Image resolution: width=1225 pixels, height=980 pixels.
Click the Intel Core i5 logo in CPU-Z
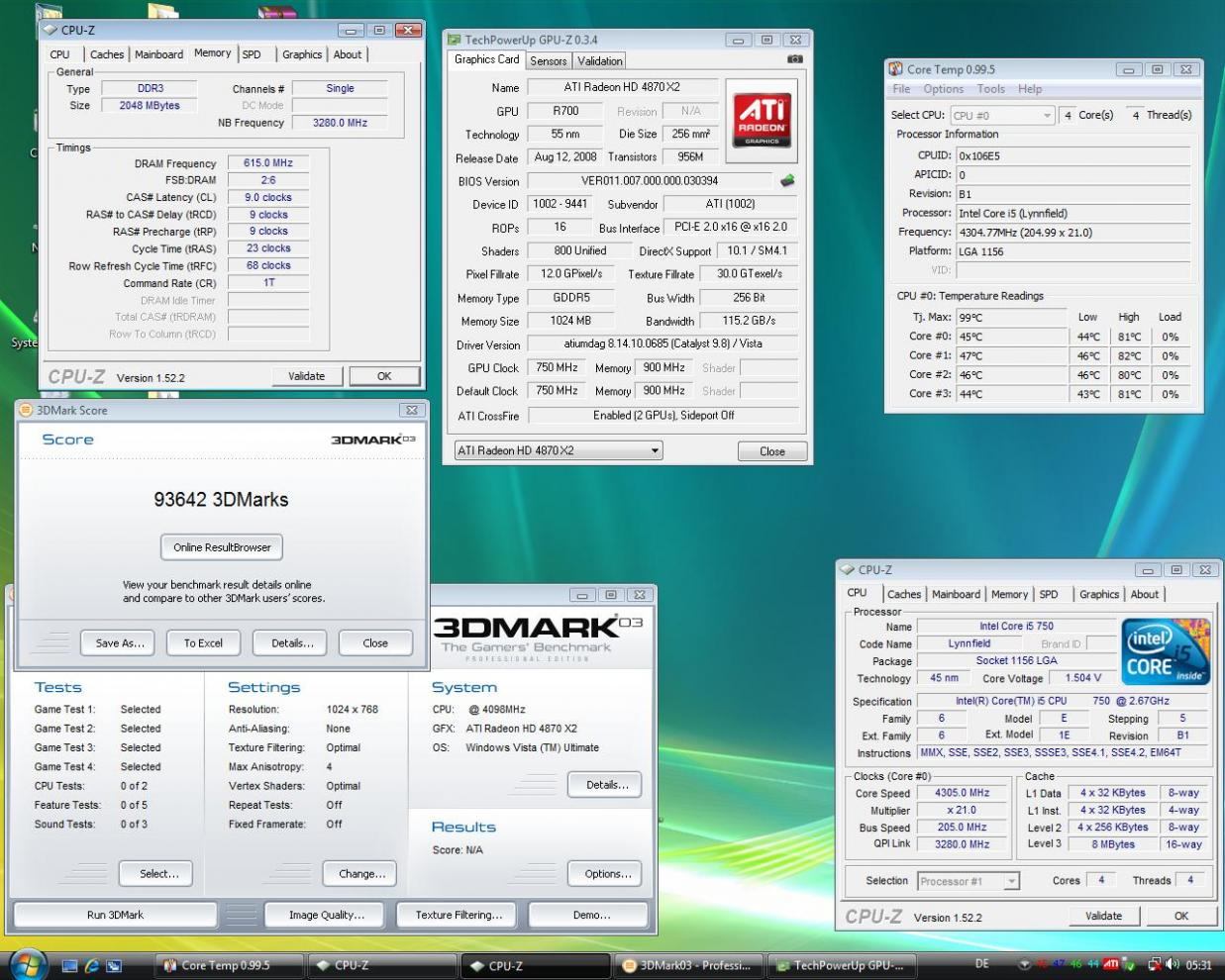click(1166, 651)
